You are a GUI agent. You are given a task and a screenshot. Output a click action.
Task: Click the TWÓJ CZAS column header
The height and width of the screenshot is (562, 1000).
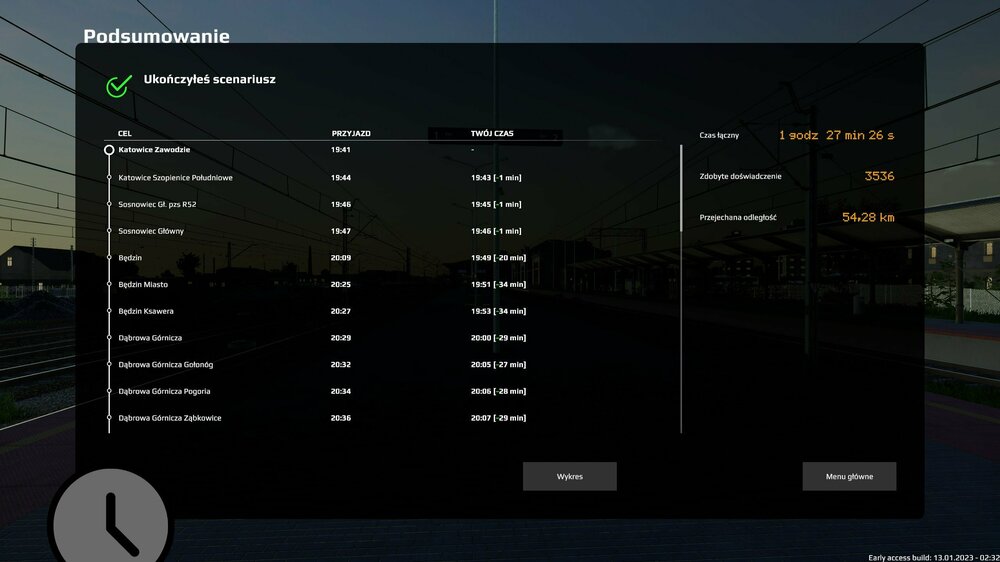tap(492, 133)
